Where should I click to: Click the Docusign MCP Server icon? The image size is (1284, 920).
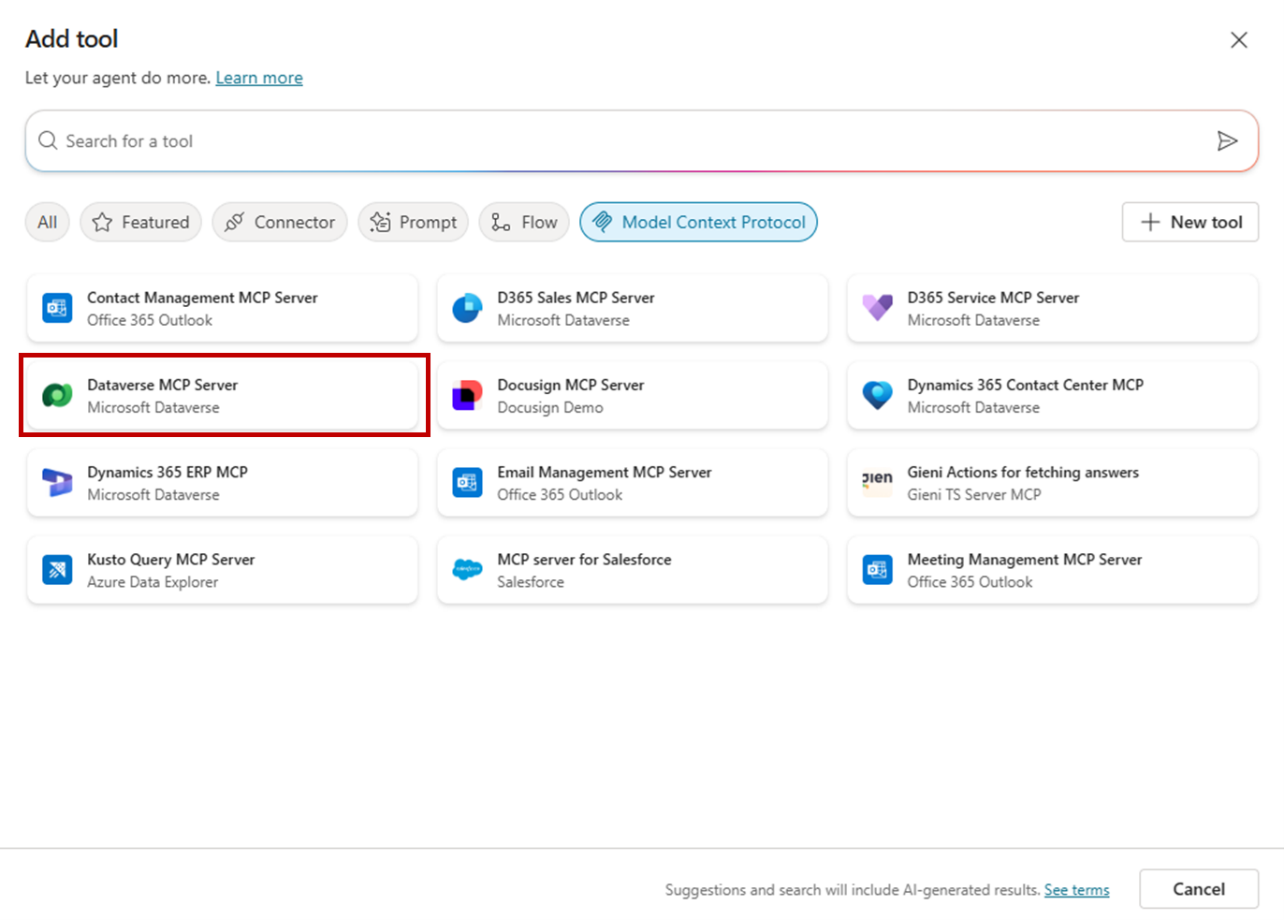tap(467, 396)
